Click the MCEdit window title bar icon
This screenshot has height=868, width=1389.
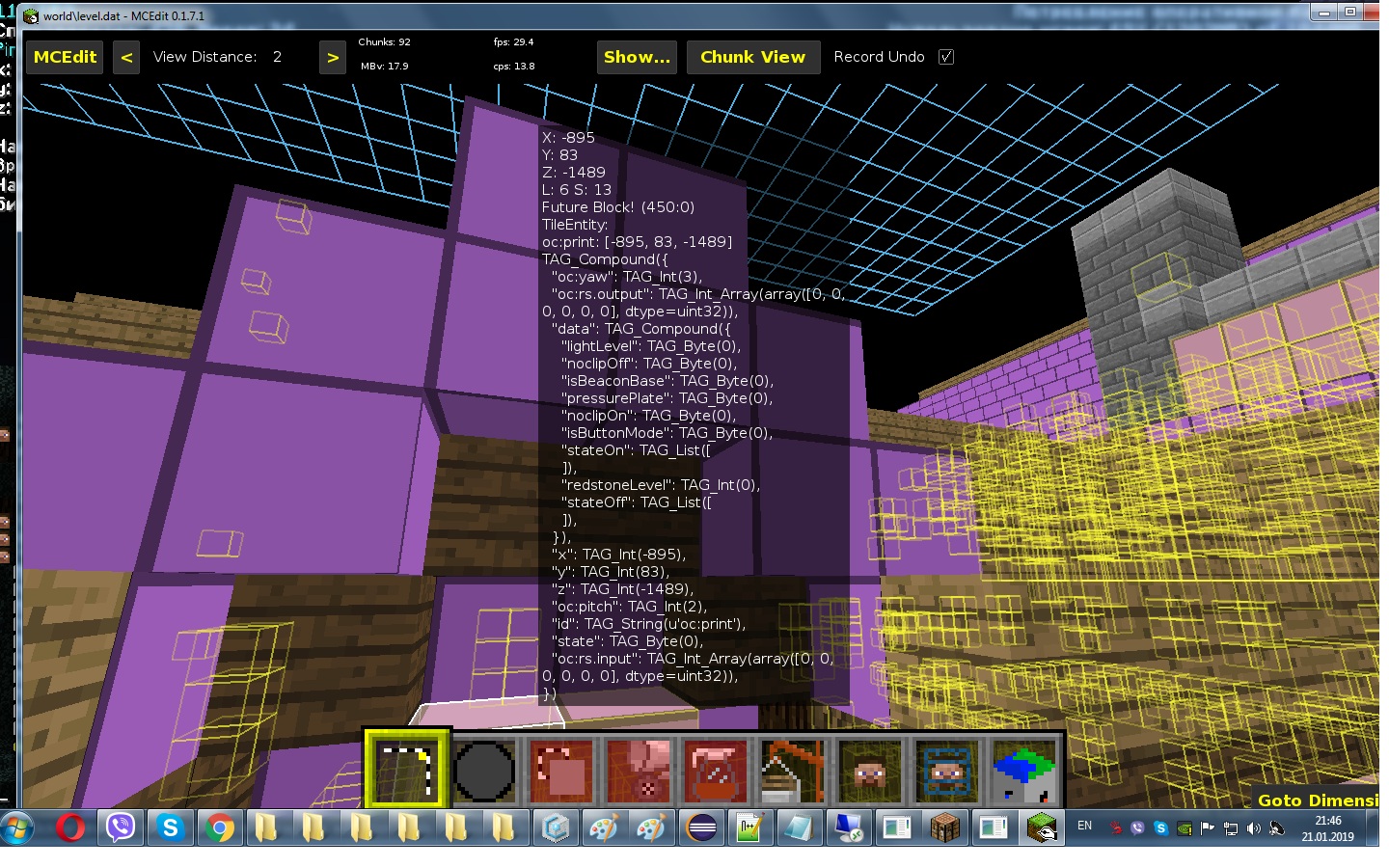click(x=31, y=15)
